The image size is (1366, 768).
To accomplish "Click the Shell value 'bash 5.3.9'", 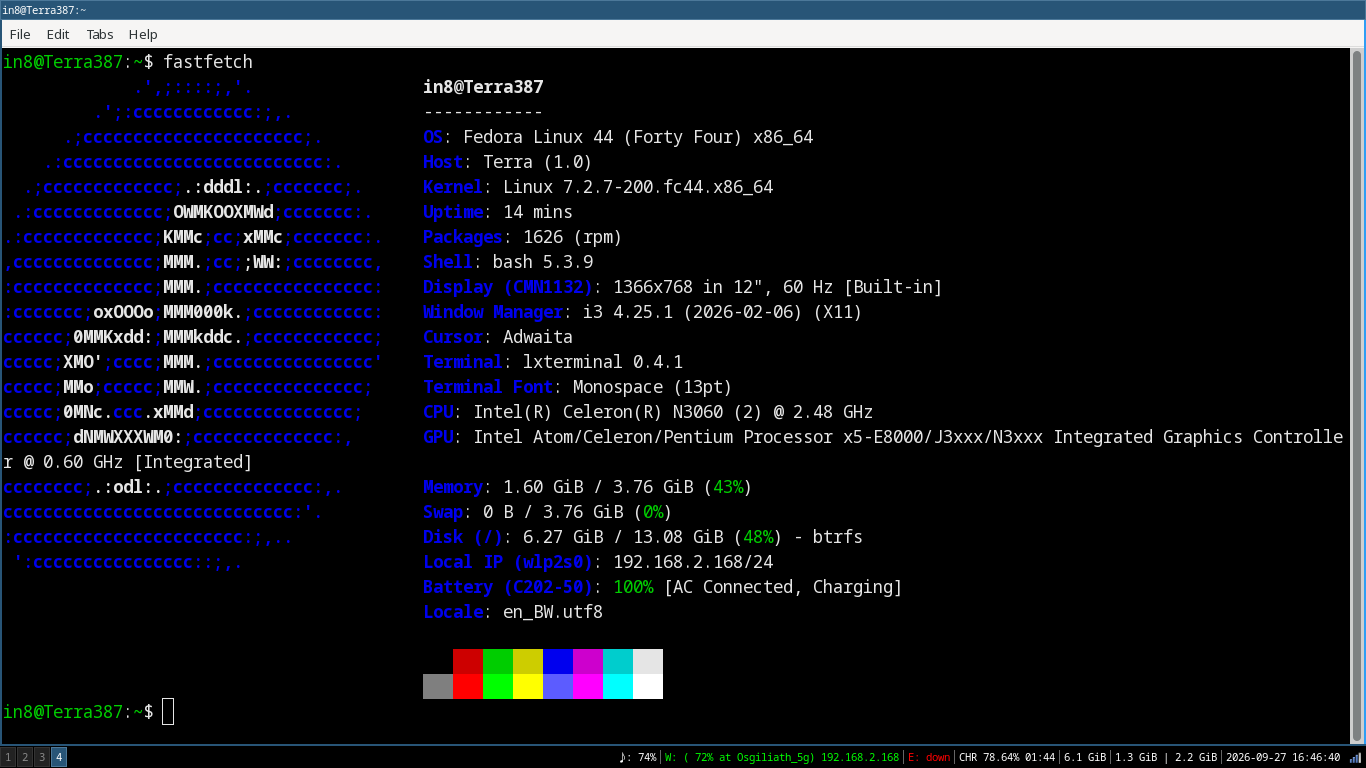I will [x=543, y=262].
